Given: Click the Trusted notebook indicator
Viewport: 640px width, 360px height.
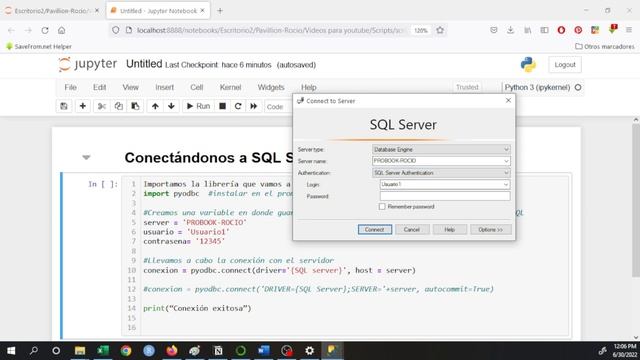Looking at the screenshot, I should click(467, 87).
